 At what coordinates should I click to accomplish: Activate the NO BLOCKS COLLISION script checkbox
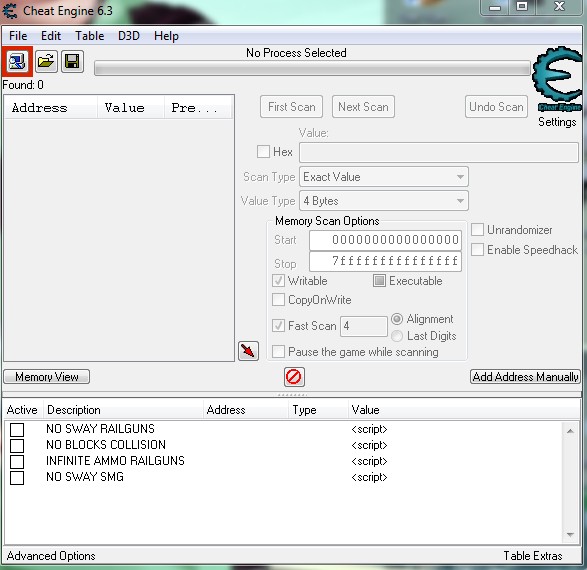click(17, 446)
